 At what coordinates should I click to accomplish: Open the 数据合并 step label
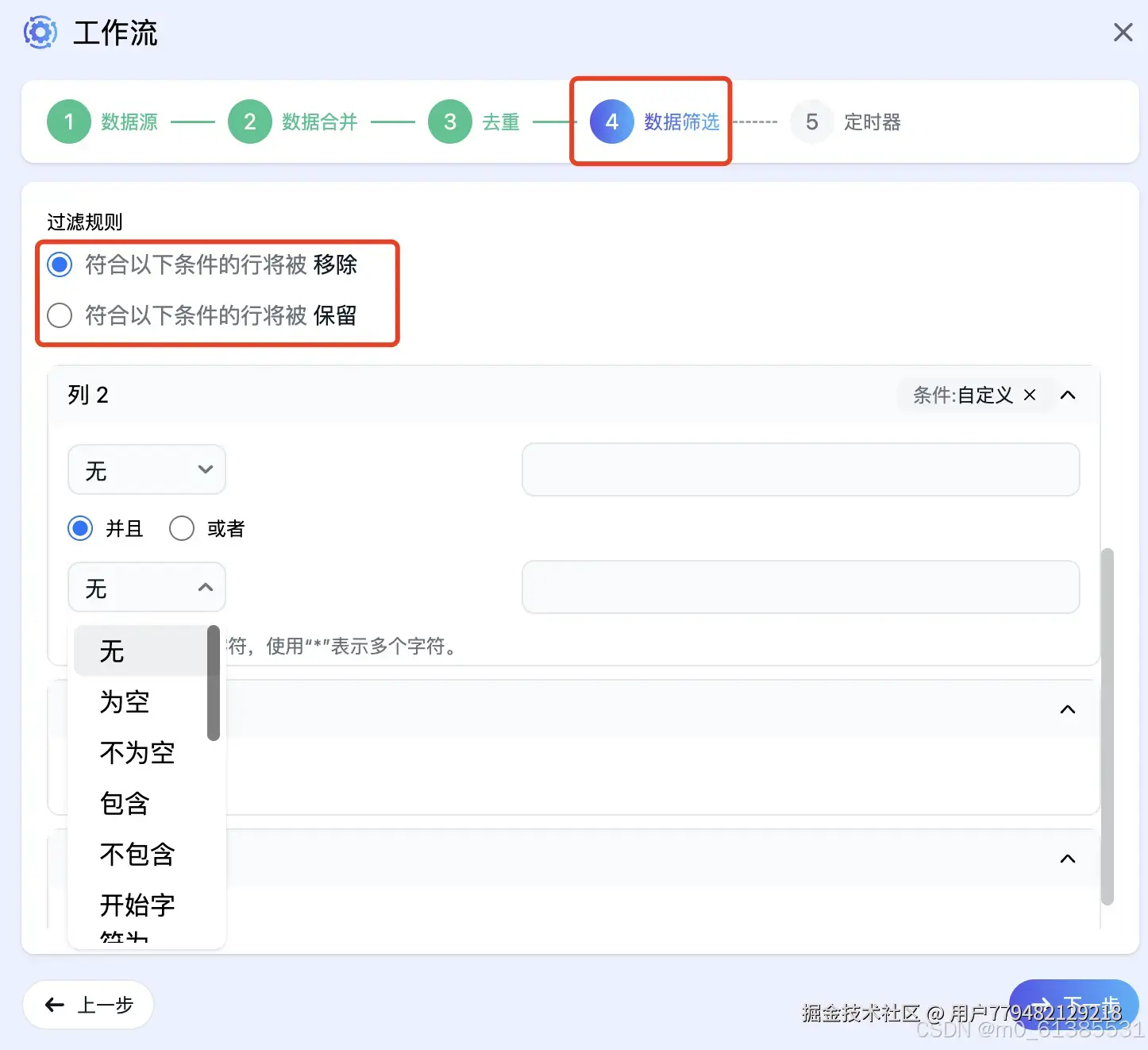[320, 122]
